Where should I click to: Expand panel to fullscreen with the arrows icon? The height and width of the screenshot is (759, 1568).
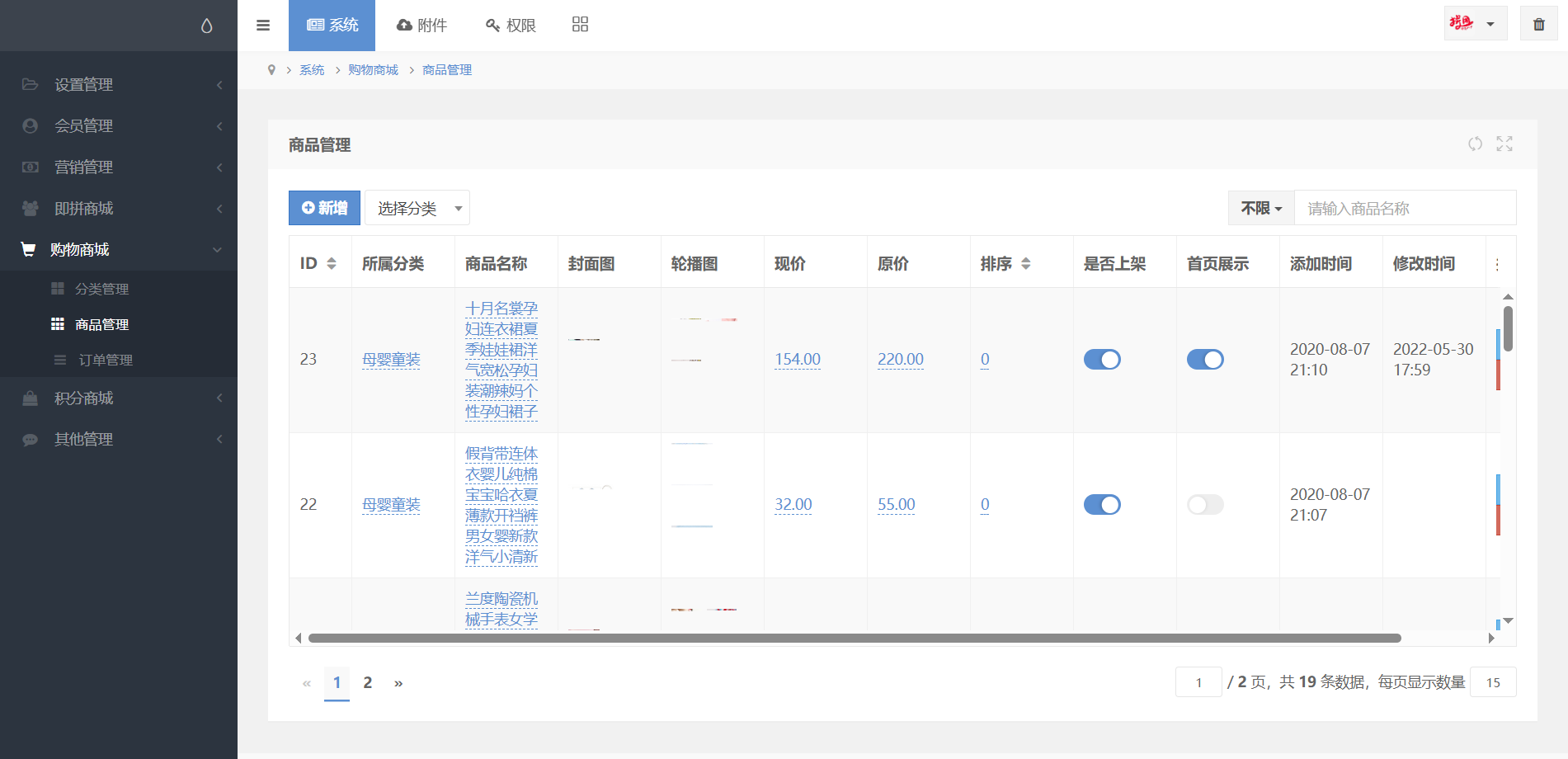[1504, 144]
